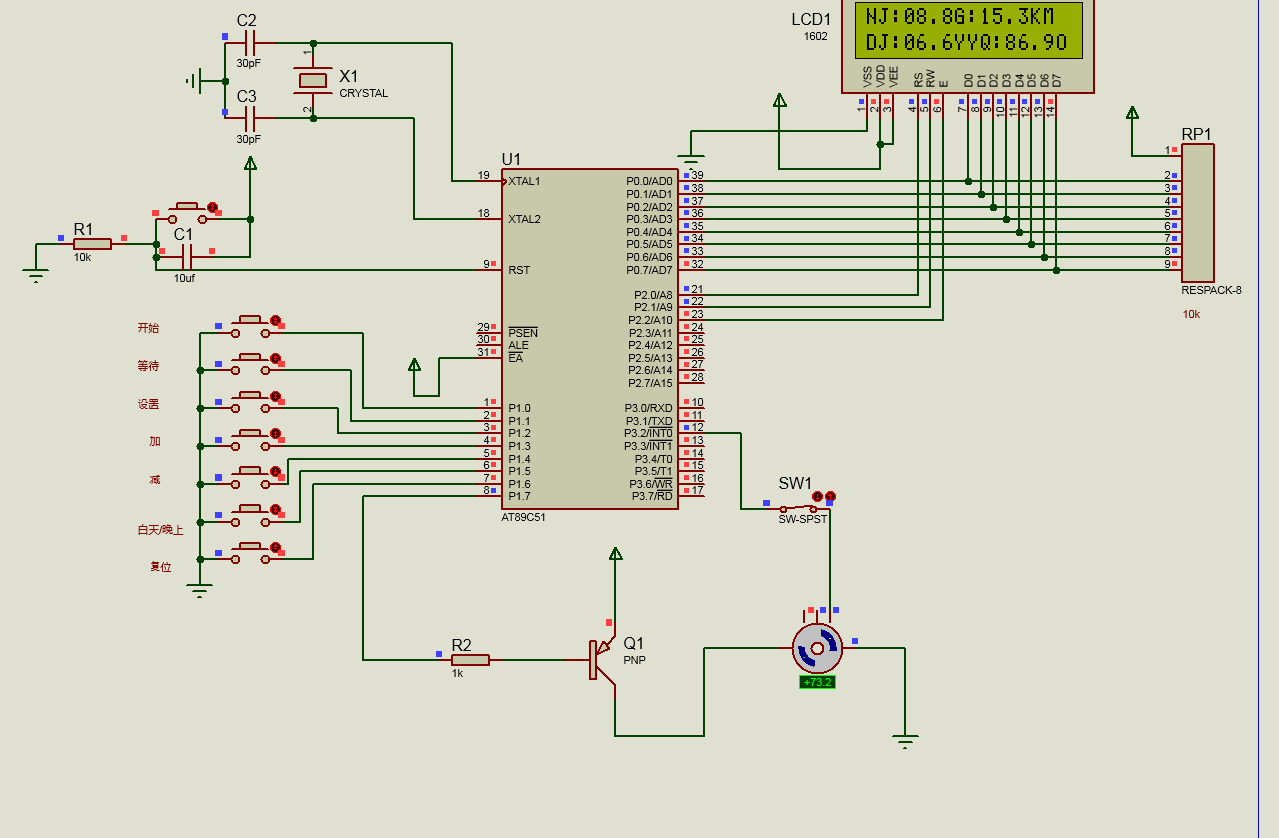Select the R1 resistor body
Image resolution: width=1279 pixels, height=838 pixels.
click(92, 243)
